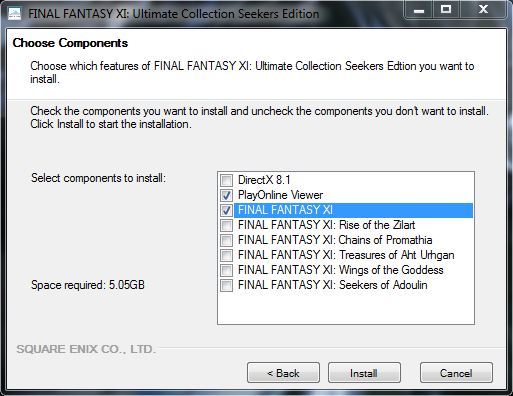Click the installer icon in the title bar
This screenshot has width=513, height=396.
[14, 14]
